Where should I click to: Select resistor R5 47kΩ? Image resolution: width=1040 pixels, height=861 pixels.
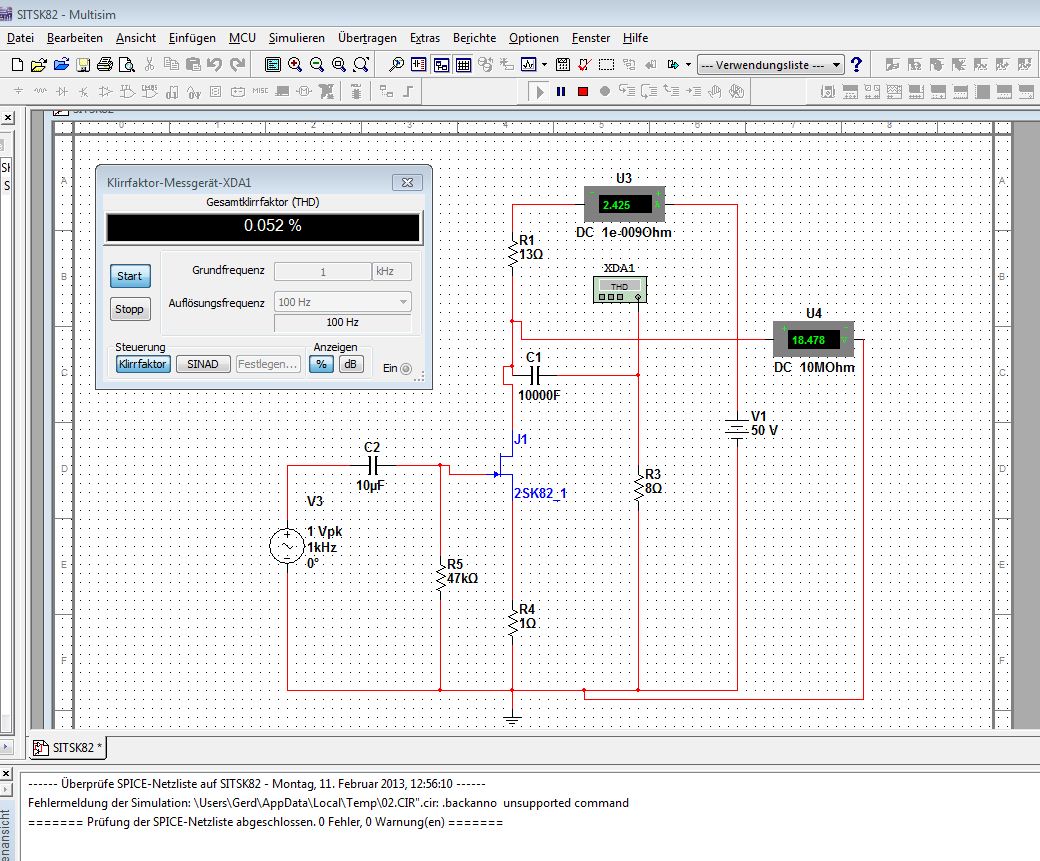pos(440,576)
